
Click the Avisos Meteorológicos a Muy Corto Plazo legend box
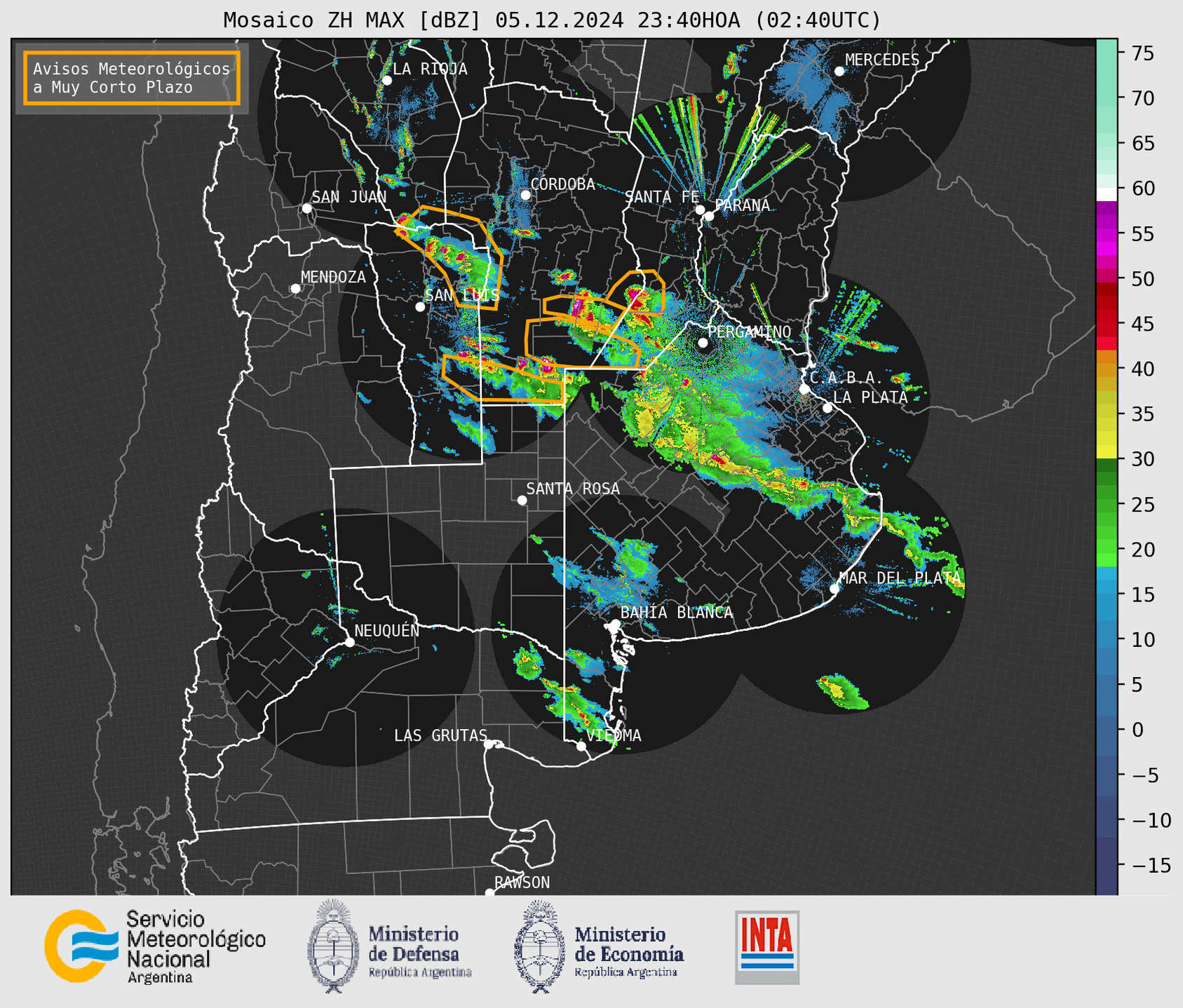[132, 78]
